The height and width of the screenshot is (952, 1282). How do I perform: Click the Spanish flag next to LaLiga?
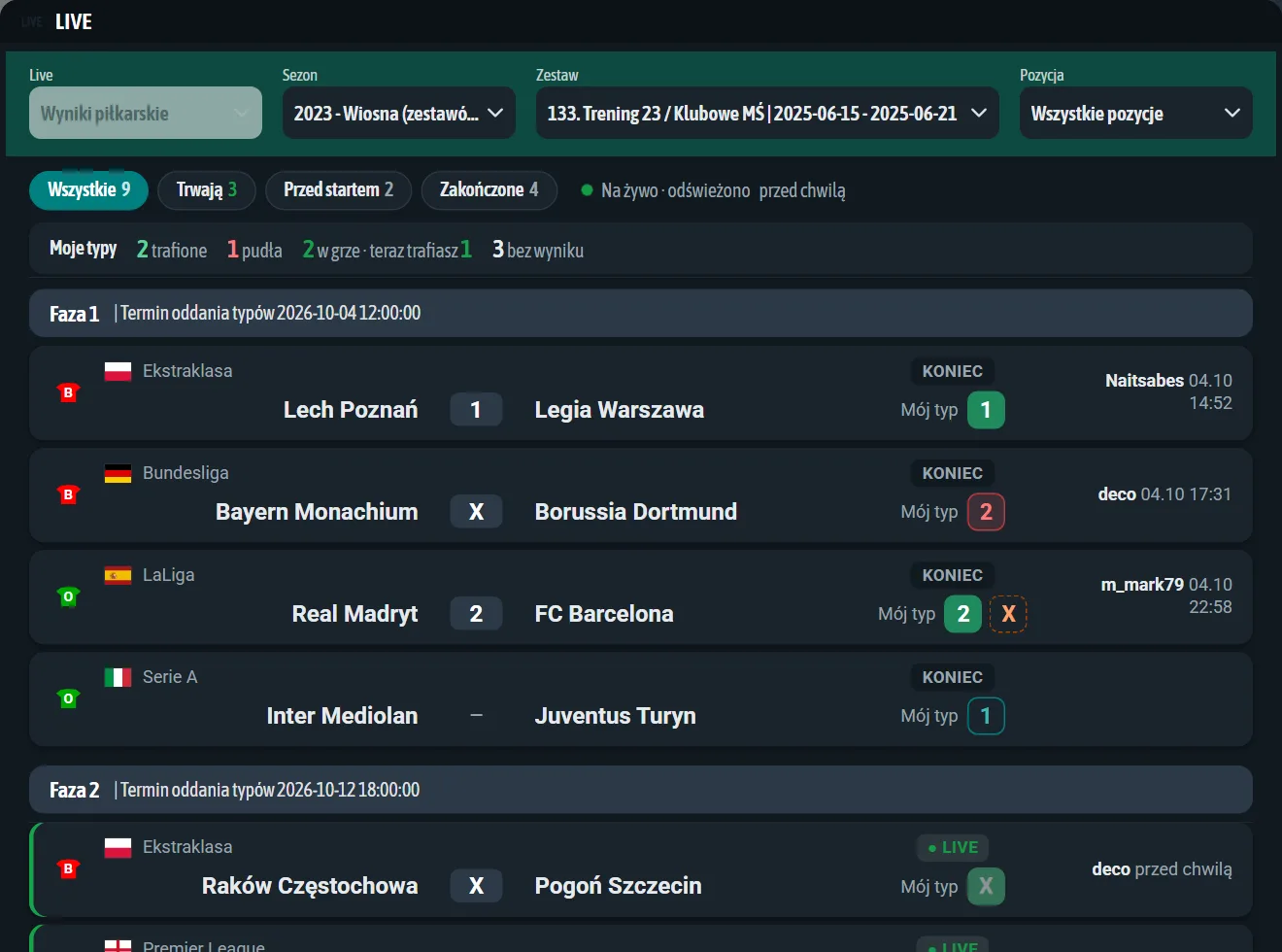(x=118, y=575)
